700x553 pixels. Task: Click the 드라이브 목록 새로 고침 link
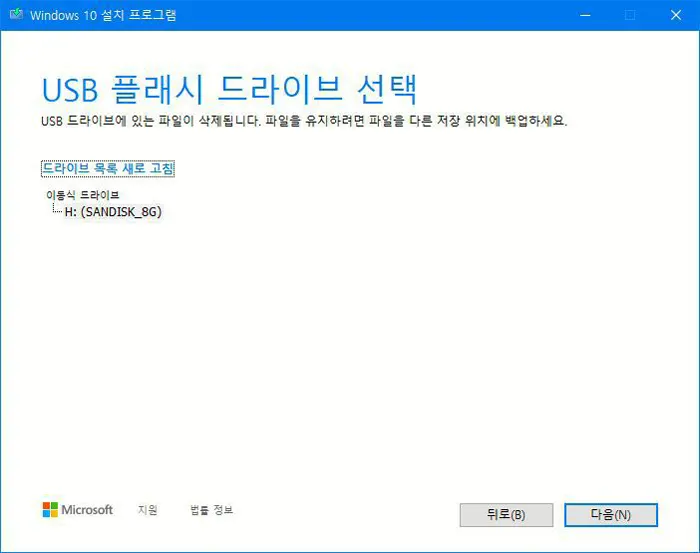pos(108,168)
